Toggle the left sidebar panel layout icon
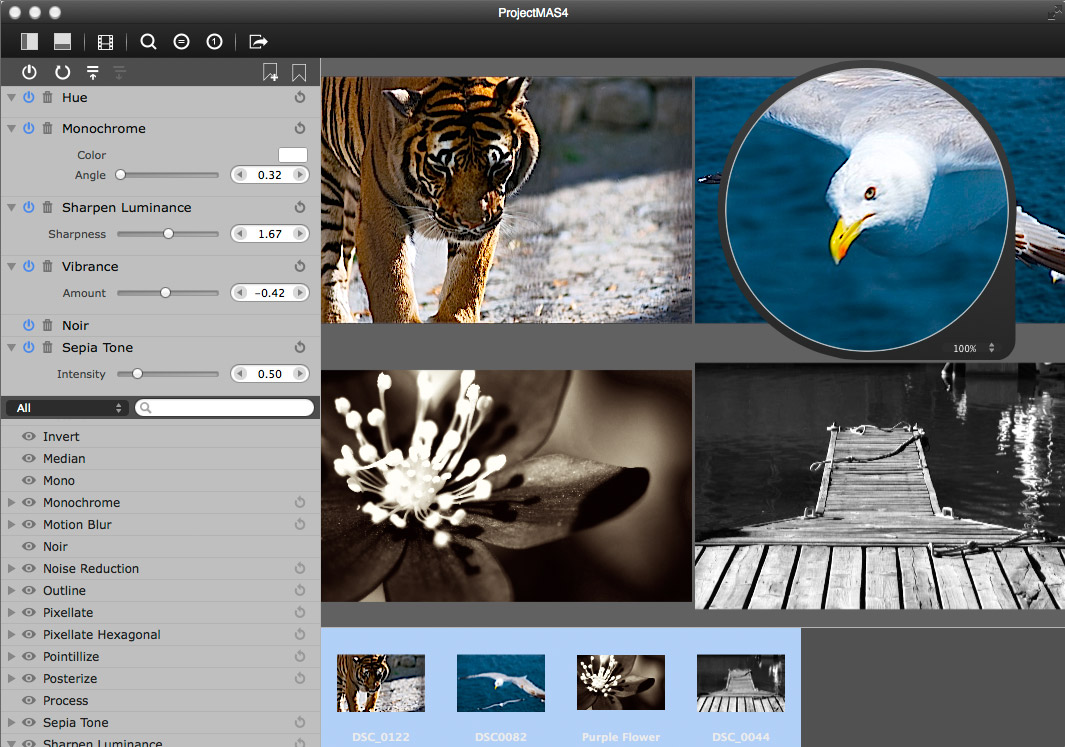Viewport: 1065px width, 747px height. click(x=29, y=42)
